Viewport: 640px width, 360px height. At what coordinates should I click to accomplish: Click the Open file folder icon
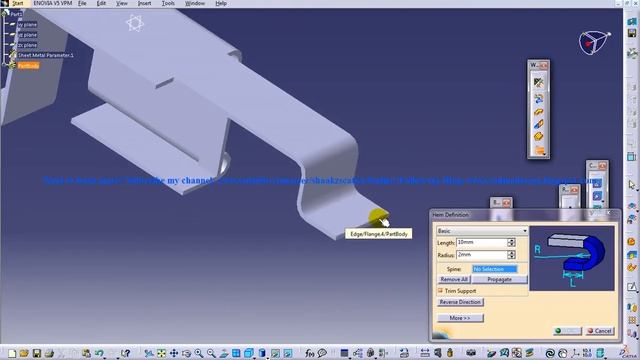tap(24, 353)
